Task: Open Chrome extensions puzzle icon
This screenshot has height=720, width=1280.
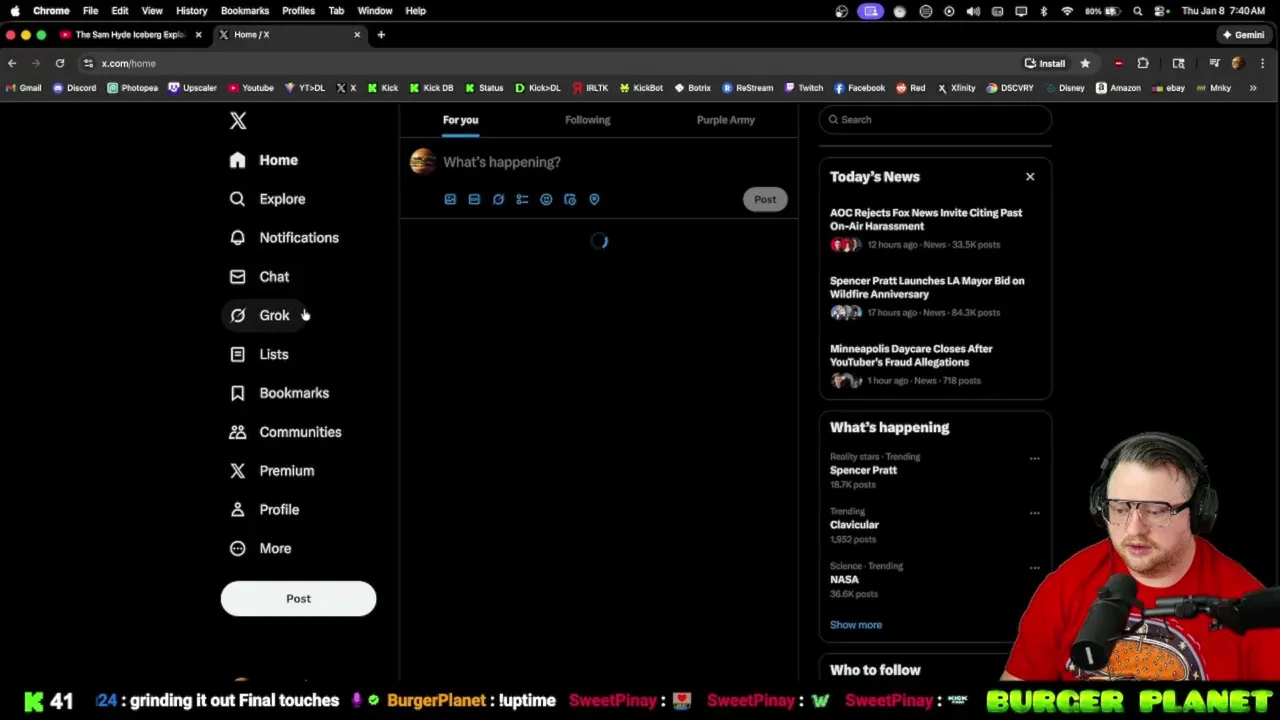Action: click(1143, 63)
